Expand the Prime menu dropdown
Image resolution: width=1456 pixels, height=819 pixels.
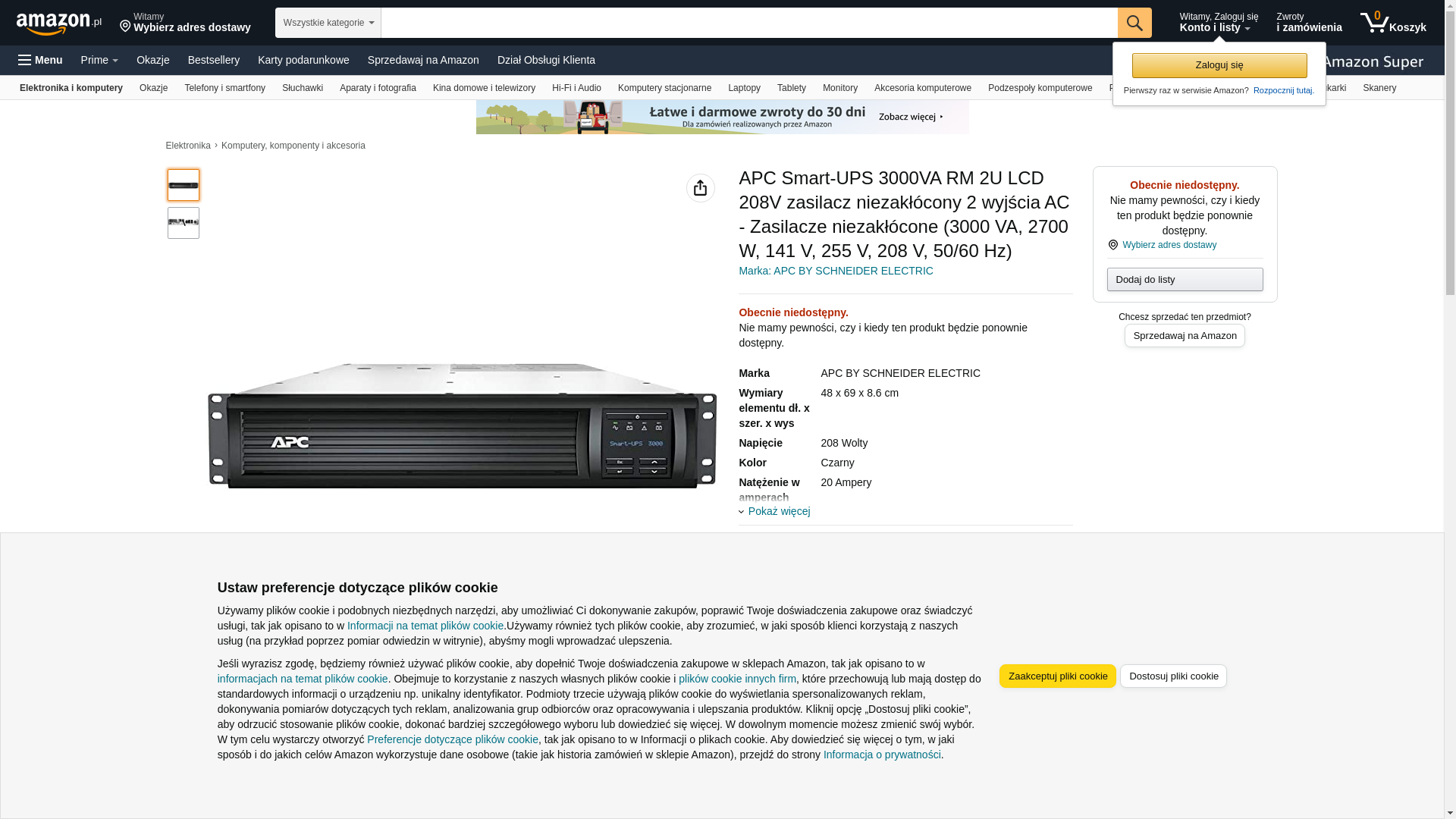click(x=99, y=60)
